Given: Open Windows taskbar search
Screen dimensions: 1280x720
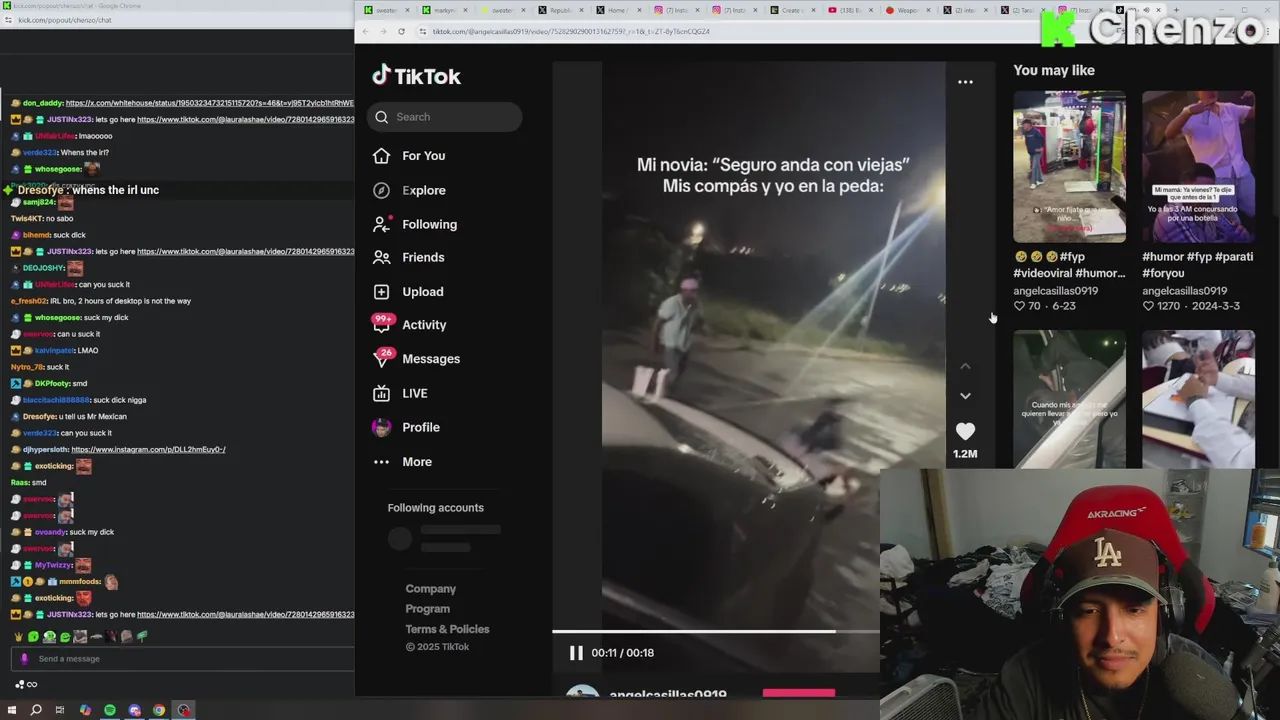Looking at the screenshot, I should [36, 710].
